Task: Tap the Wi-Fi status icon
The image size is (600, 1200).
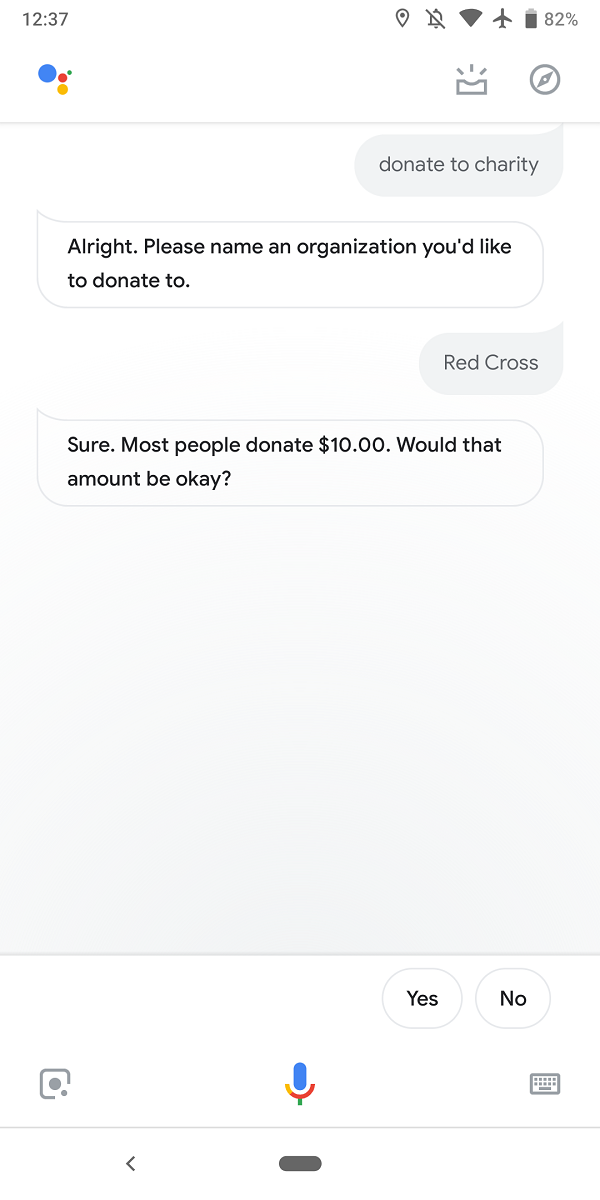Action: 470,19
